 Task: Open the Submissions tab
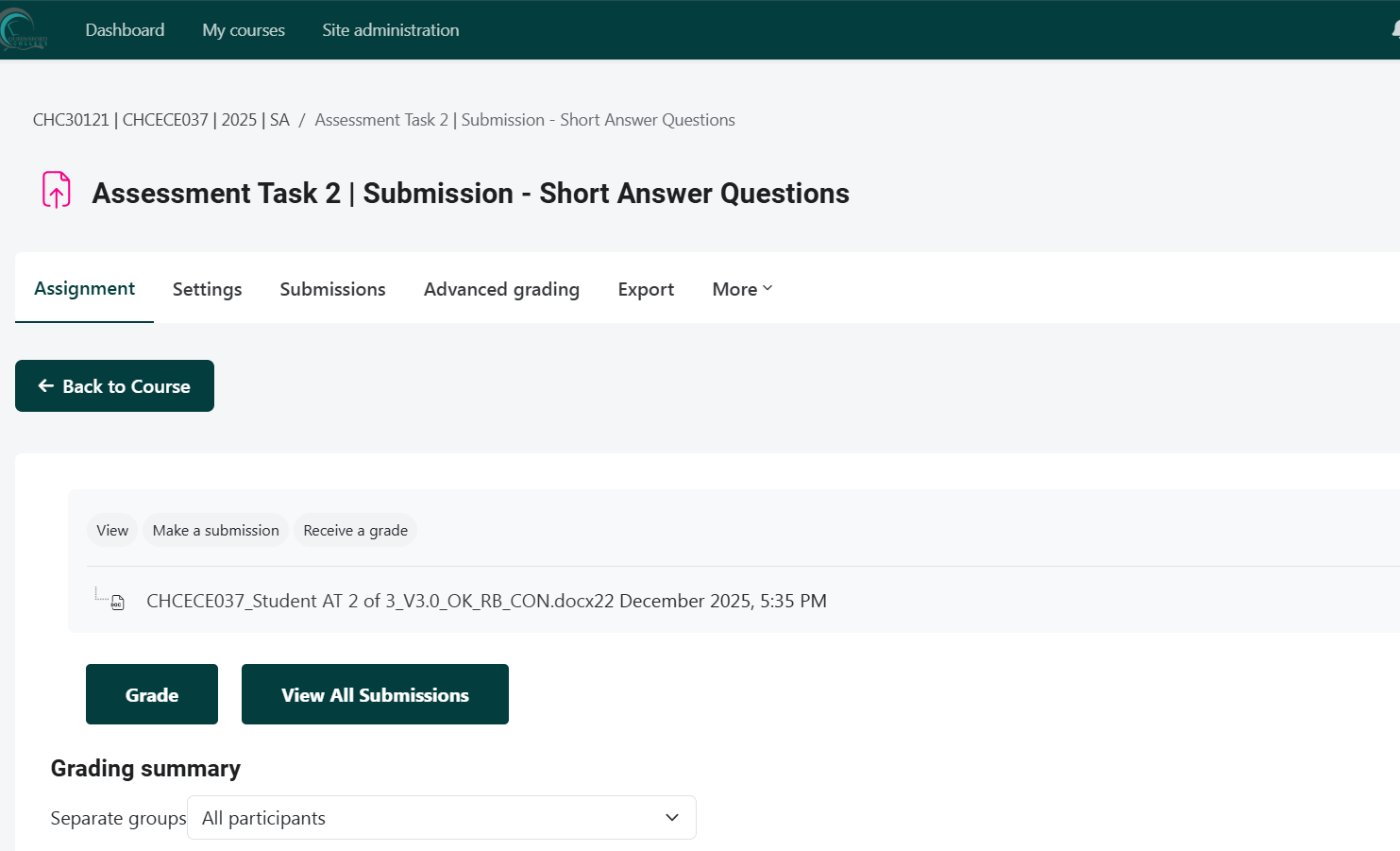[332, 290]
